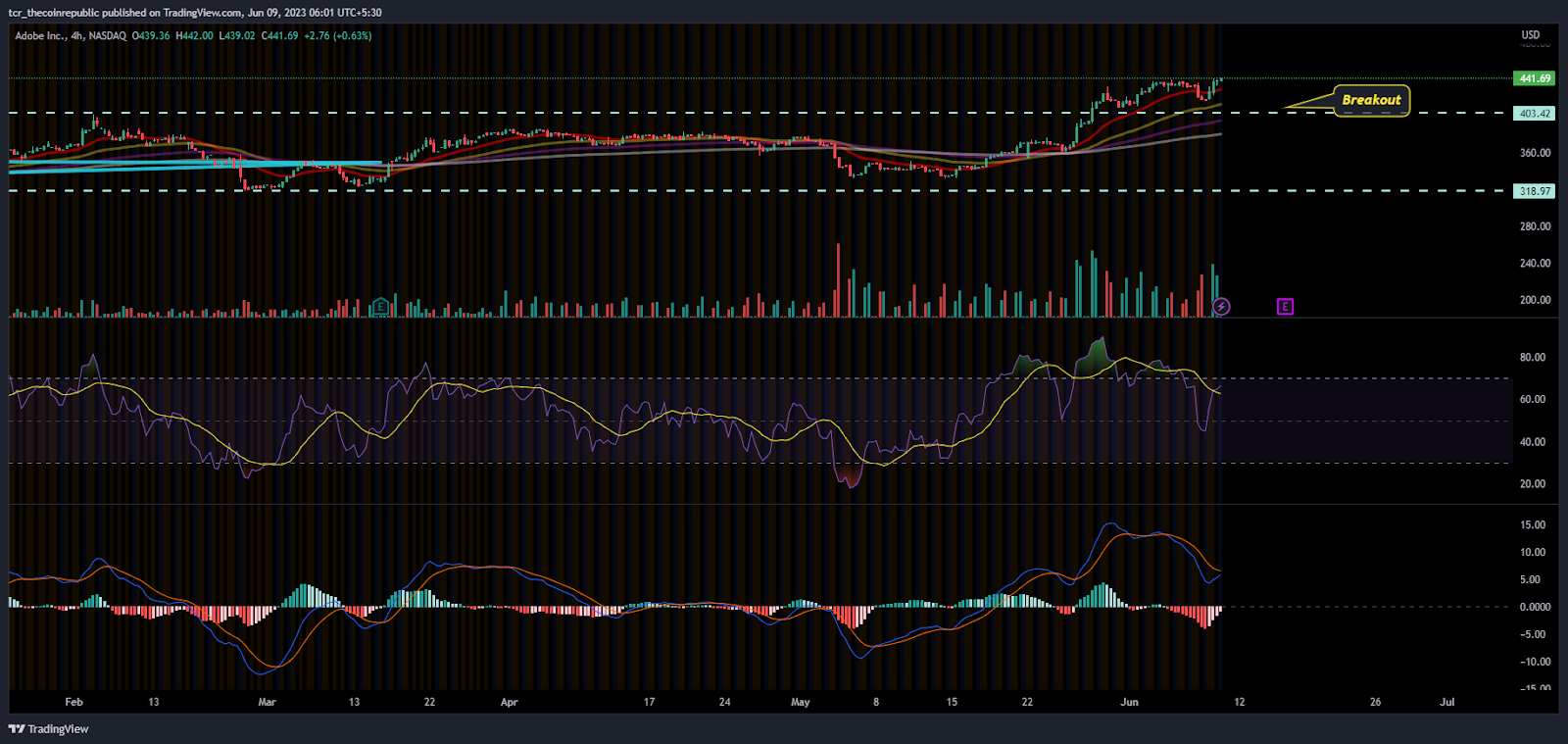
Task: Select Jul on the time axis
Action: (x=1446, y=703)
